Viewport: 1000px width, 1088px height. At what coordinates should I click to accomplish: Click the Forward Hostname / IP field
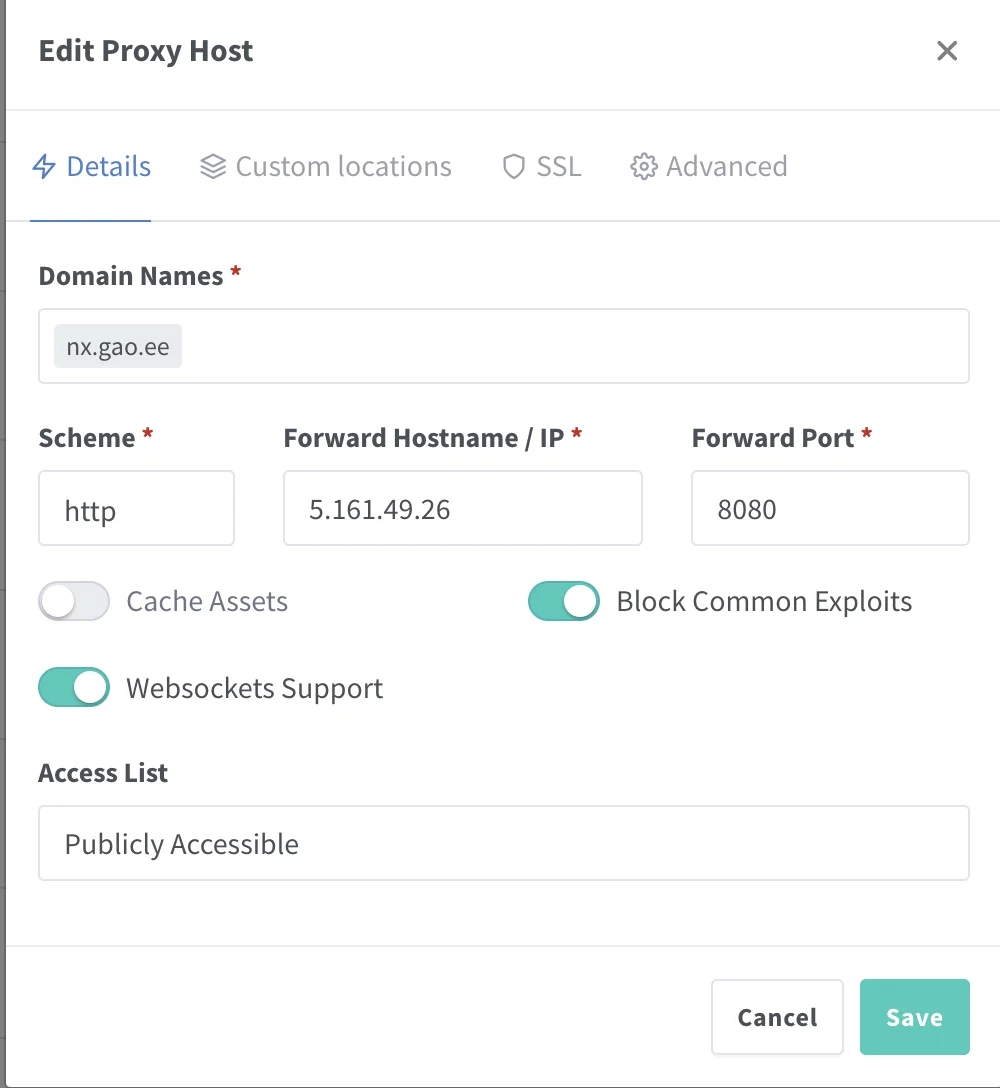pyautogui.click(x=462, y=509)
